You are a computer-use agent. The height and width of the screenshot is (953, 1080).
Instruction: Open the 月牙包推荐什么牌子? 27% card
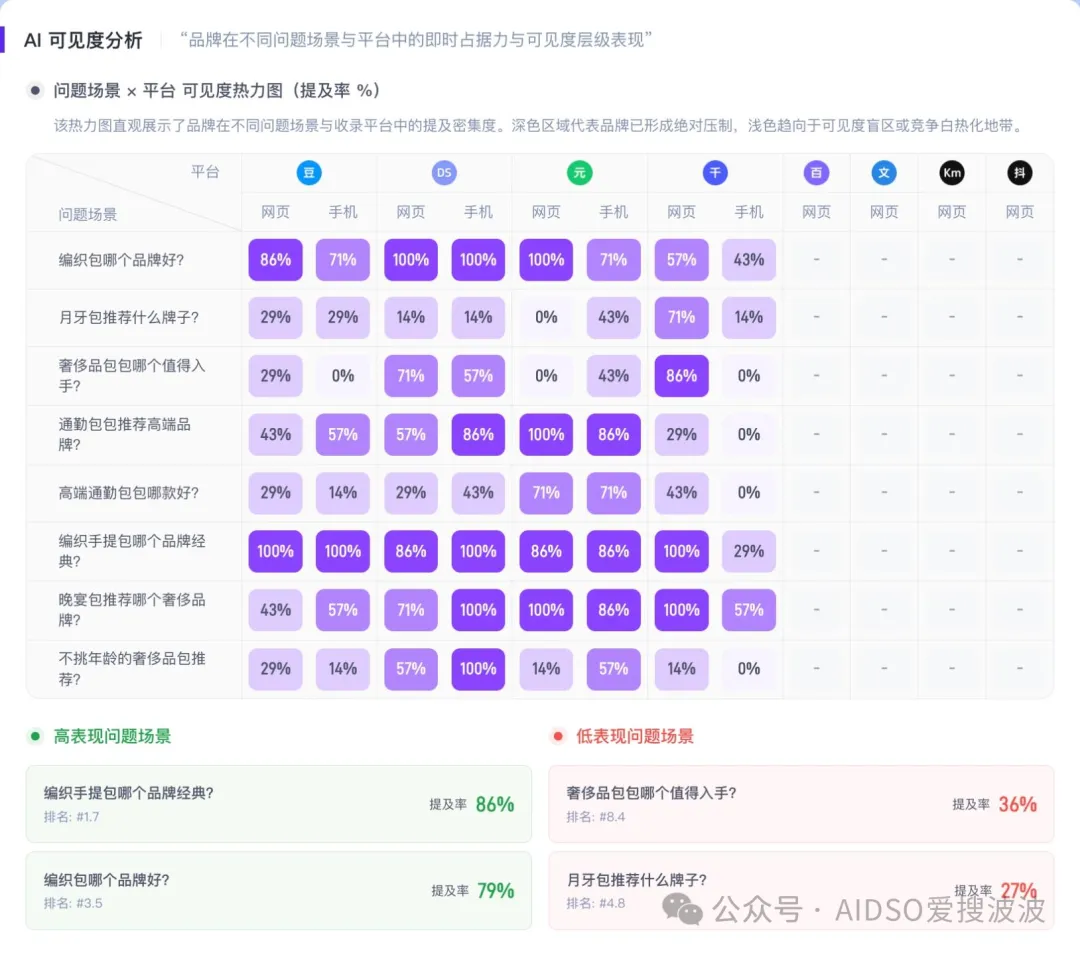[801, 890]
